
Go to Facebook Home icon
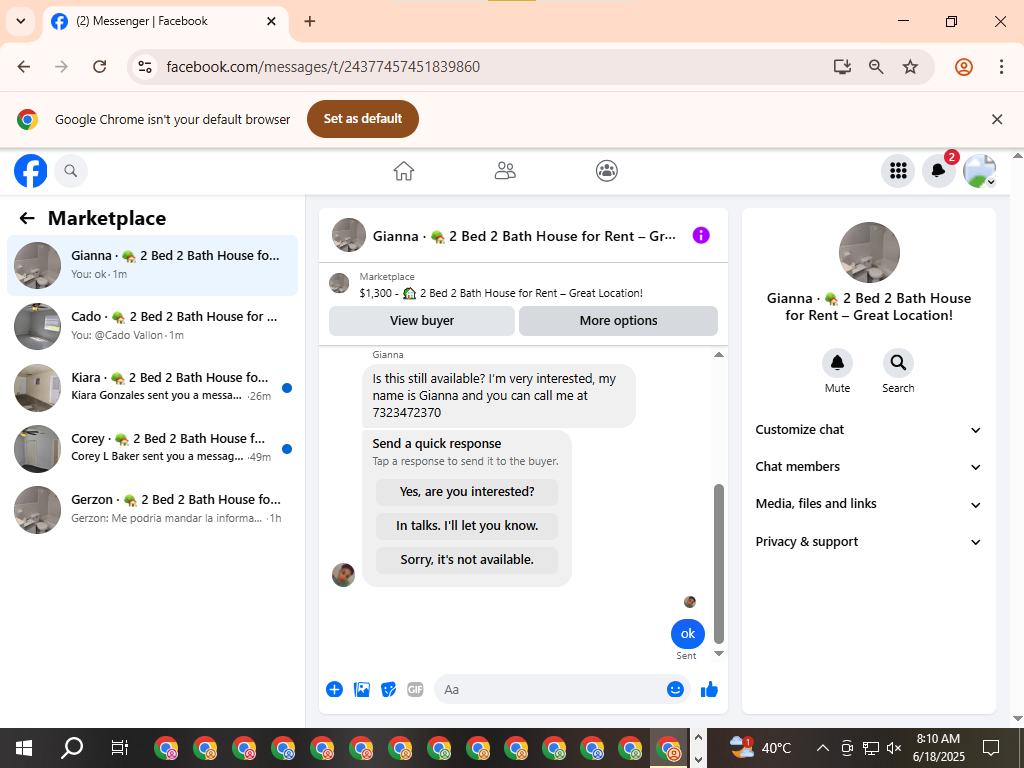point(404,171)
